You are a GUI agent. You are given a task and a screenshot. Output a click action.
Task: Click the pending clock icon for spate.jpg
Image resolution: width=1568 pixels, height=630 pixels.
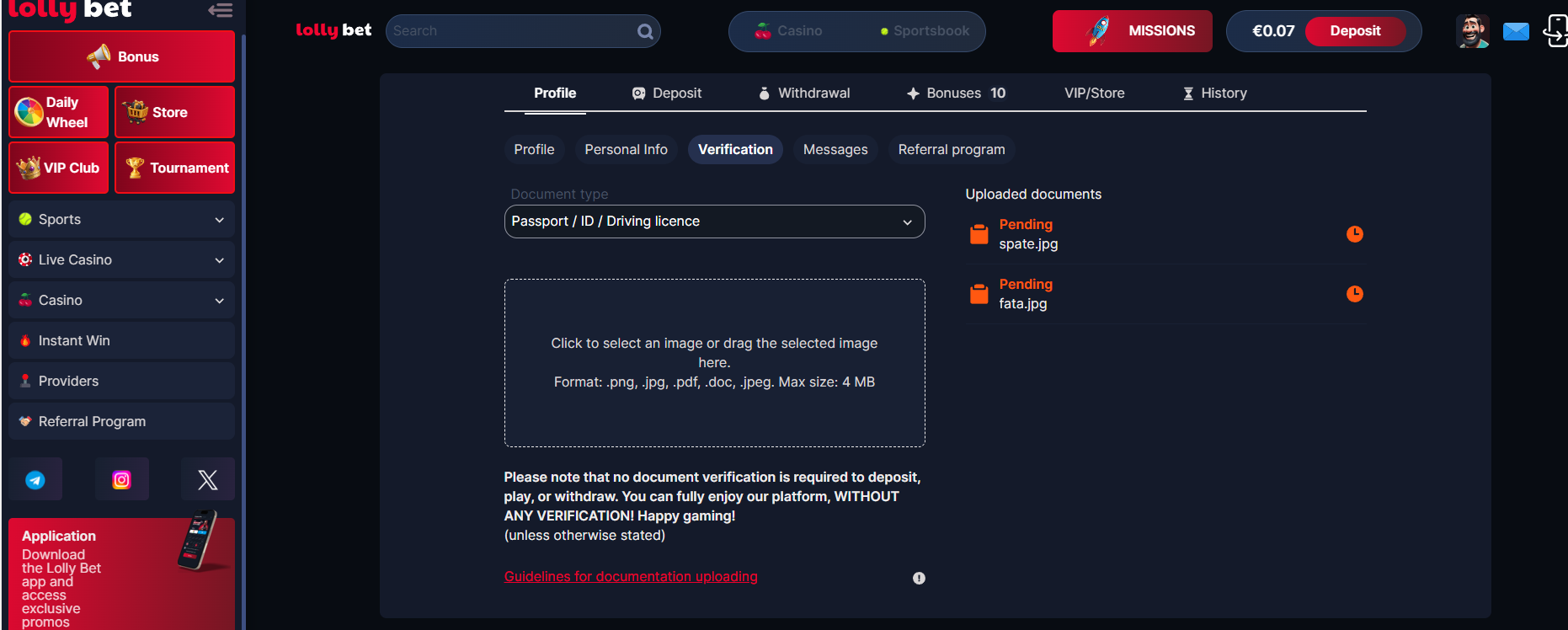(x=1354, y=234)
